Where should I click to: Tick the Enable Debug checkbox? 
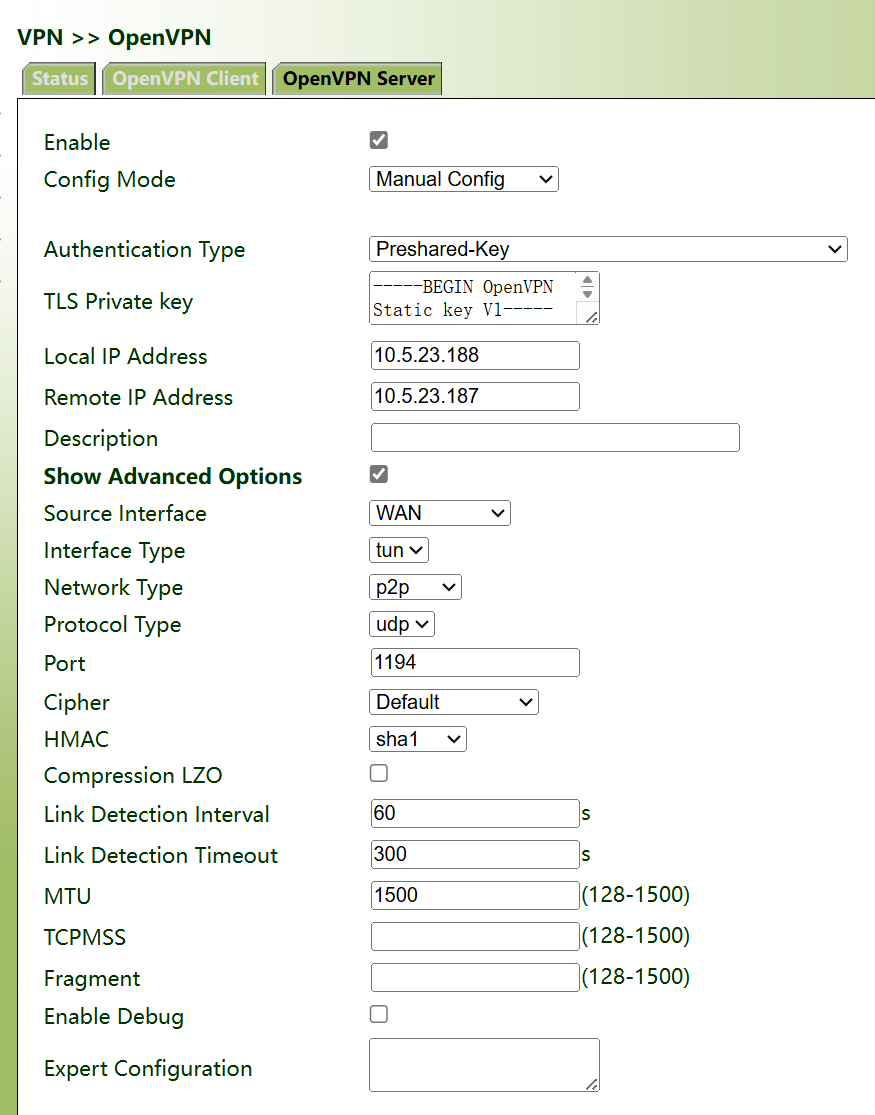(x=379, y=1014)
